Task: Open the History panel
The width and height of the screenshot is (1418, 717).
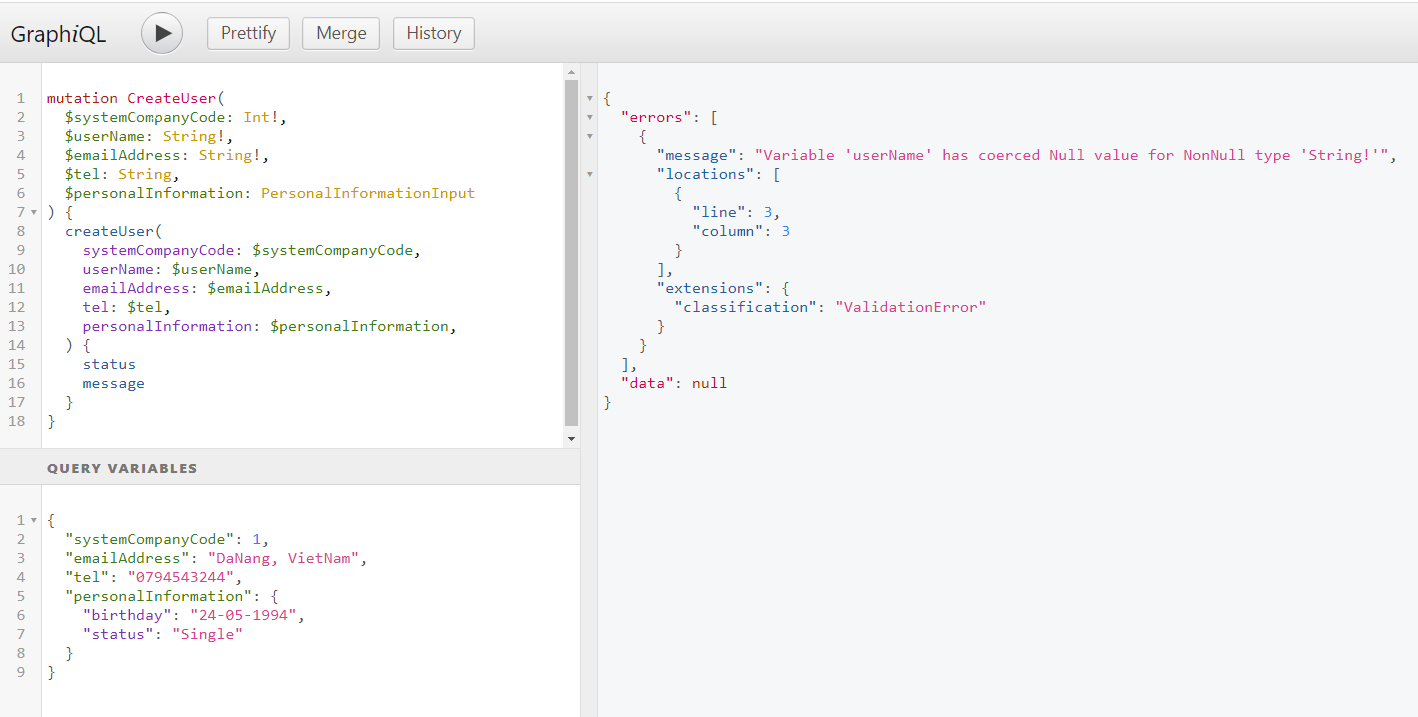Action: click(433, 33)
